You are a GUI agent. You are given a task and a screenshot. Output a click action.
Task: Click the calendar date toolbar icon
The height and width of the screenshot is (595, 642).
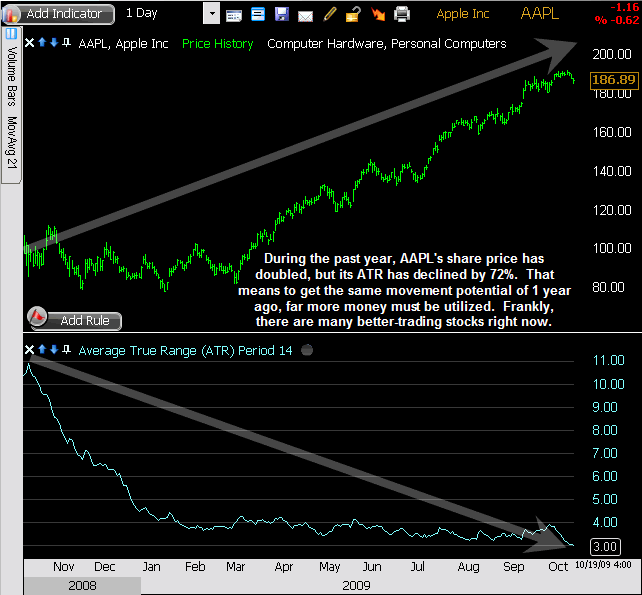click(x=234, y=16)
